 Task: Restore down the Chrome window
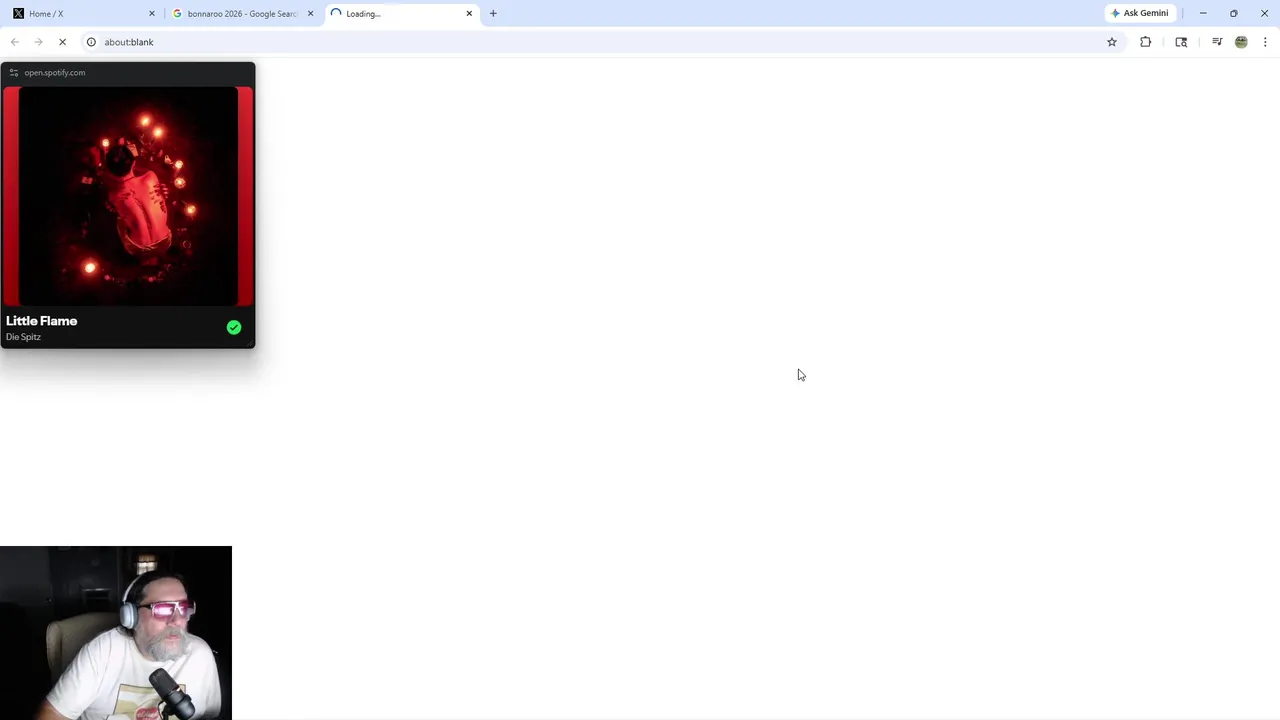coord(1234,13)
